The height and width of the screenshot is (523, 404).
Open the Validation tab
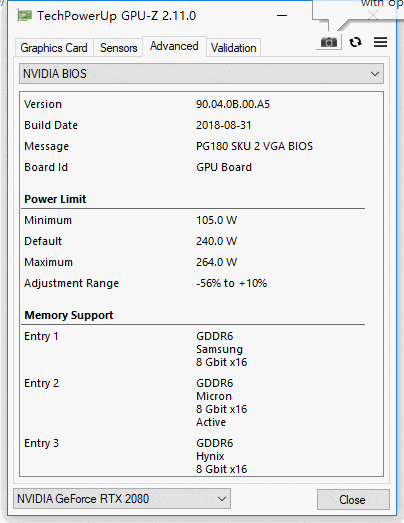click(234, 48)
